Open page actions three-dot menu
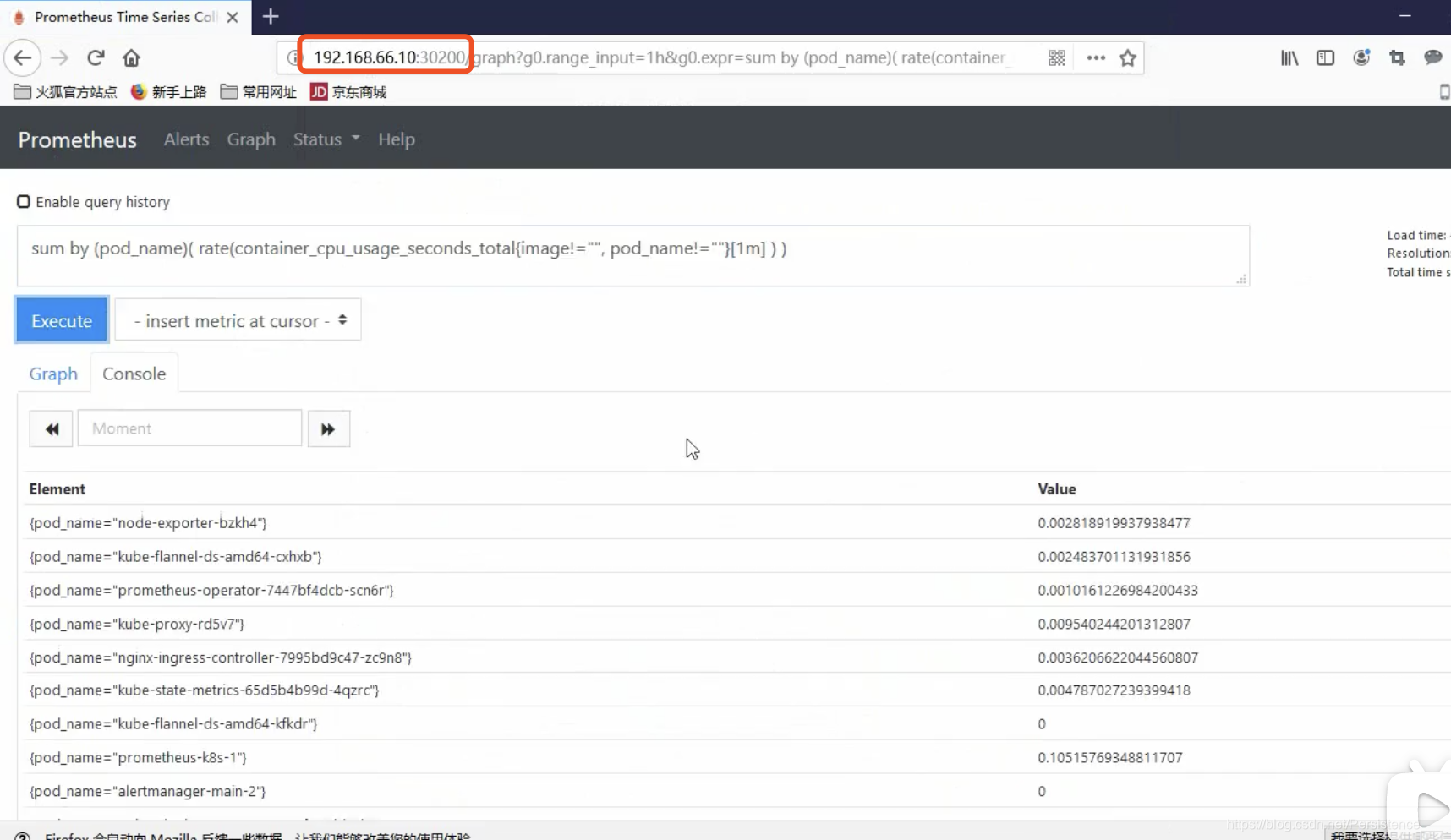Image resolution: width=1451 pixels, height=840 pixels. [1096, 58]
